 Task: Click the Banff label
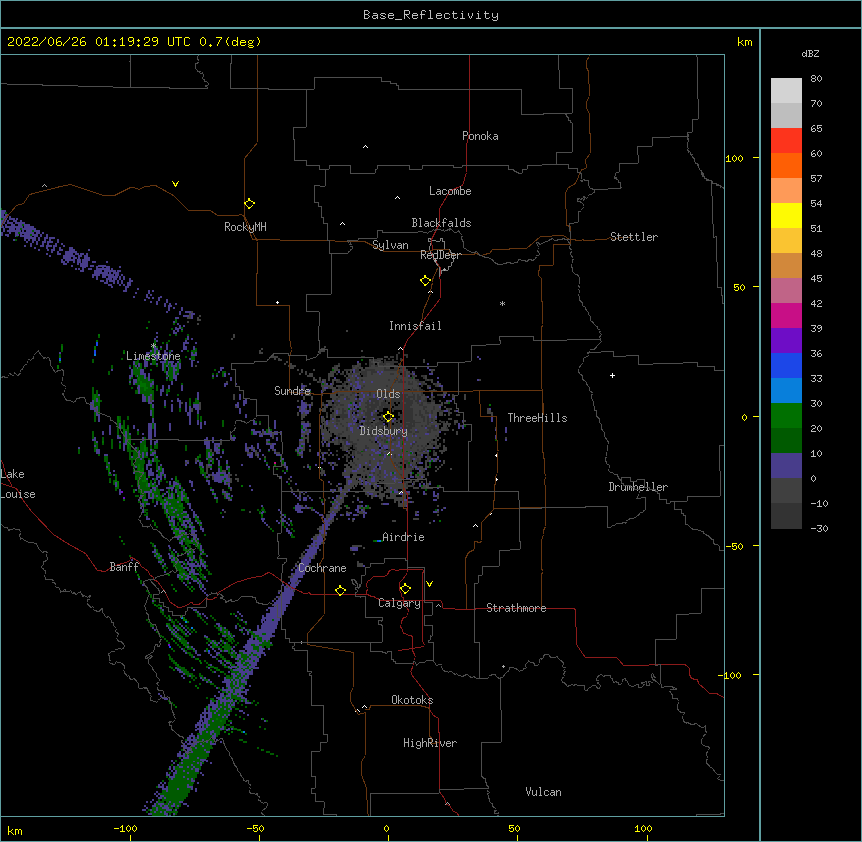(124, 567)
